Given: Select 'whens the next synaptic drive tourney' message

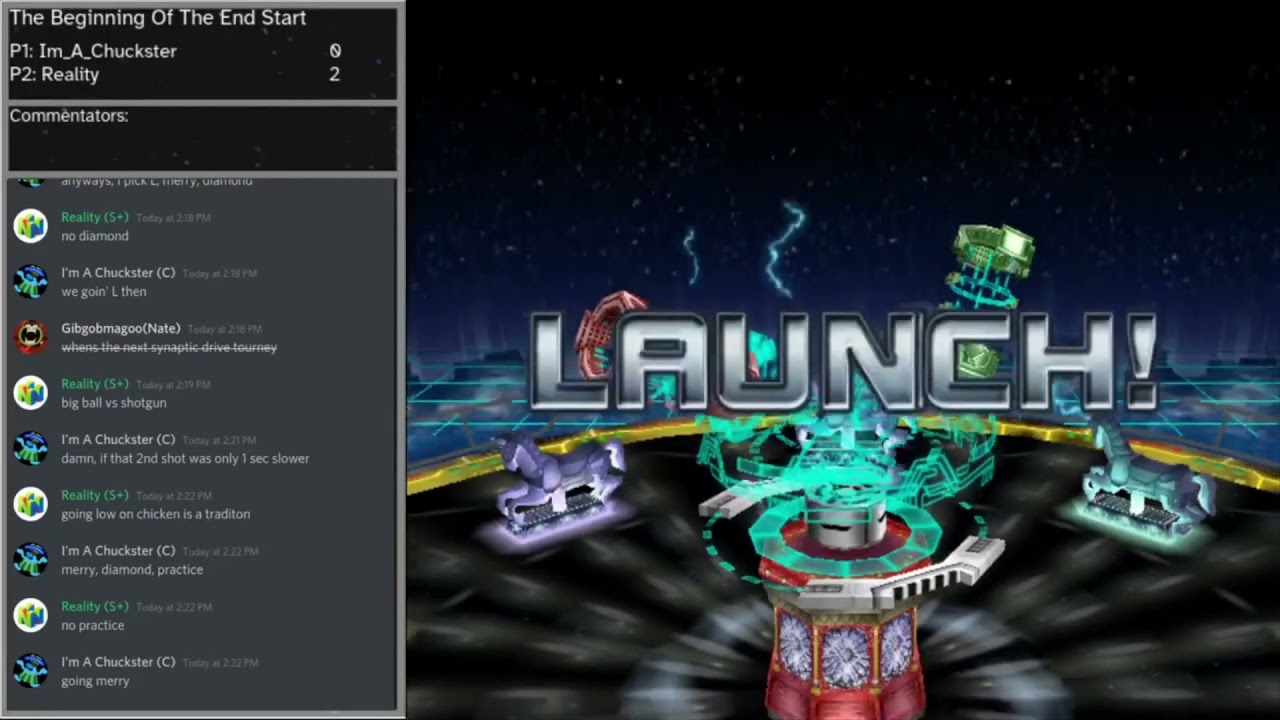Looking at the screenshot, I should (169, 347).
